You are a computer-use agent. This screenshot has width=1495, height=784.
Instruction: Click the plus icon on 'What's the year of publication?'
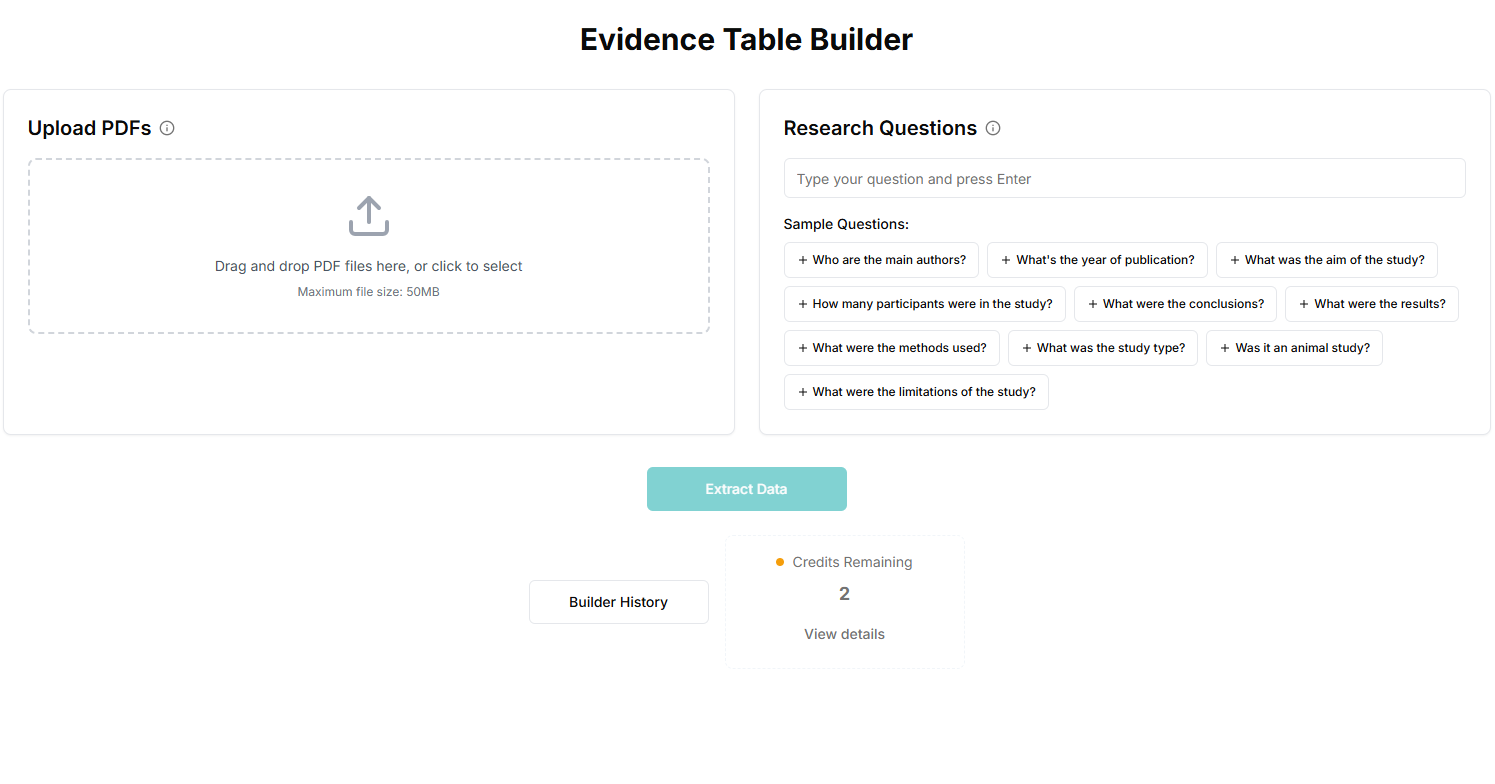(1003, 260)
